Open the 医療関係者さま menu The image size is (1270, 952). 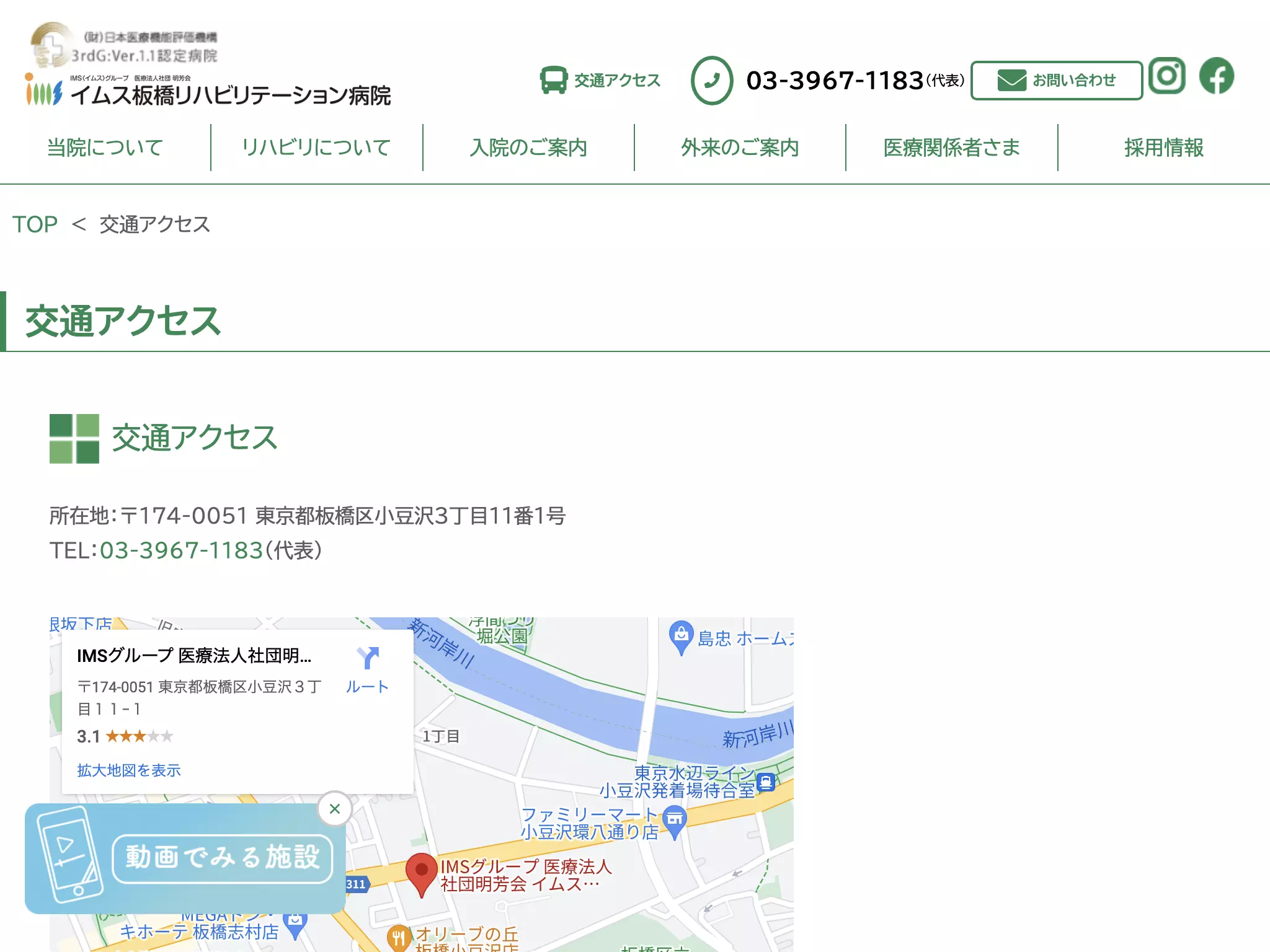click(x=952, y=148)
